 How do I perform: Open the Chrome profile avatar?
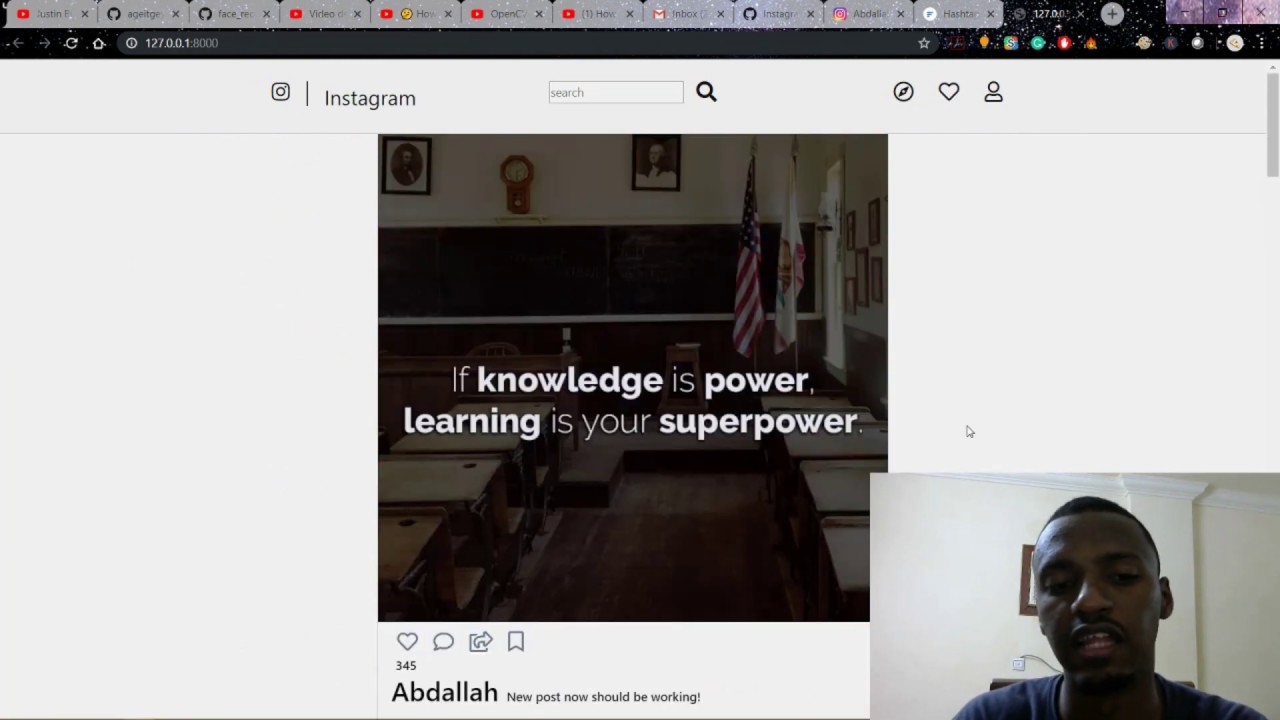(x=1235, y=43)
